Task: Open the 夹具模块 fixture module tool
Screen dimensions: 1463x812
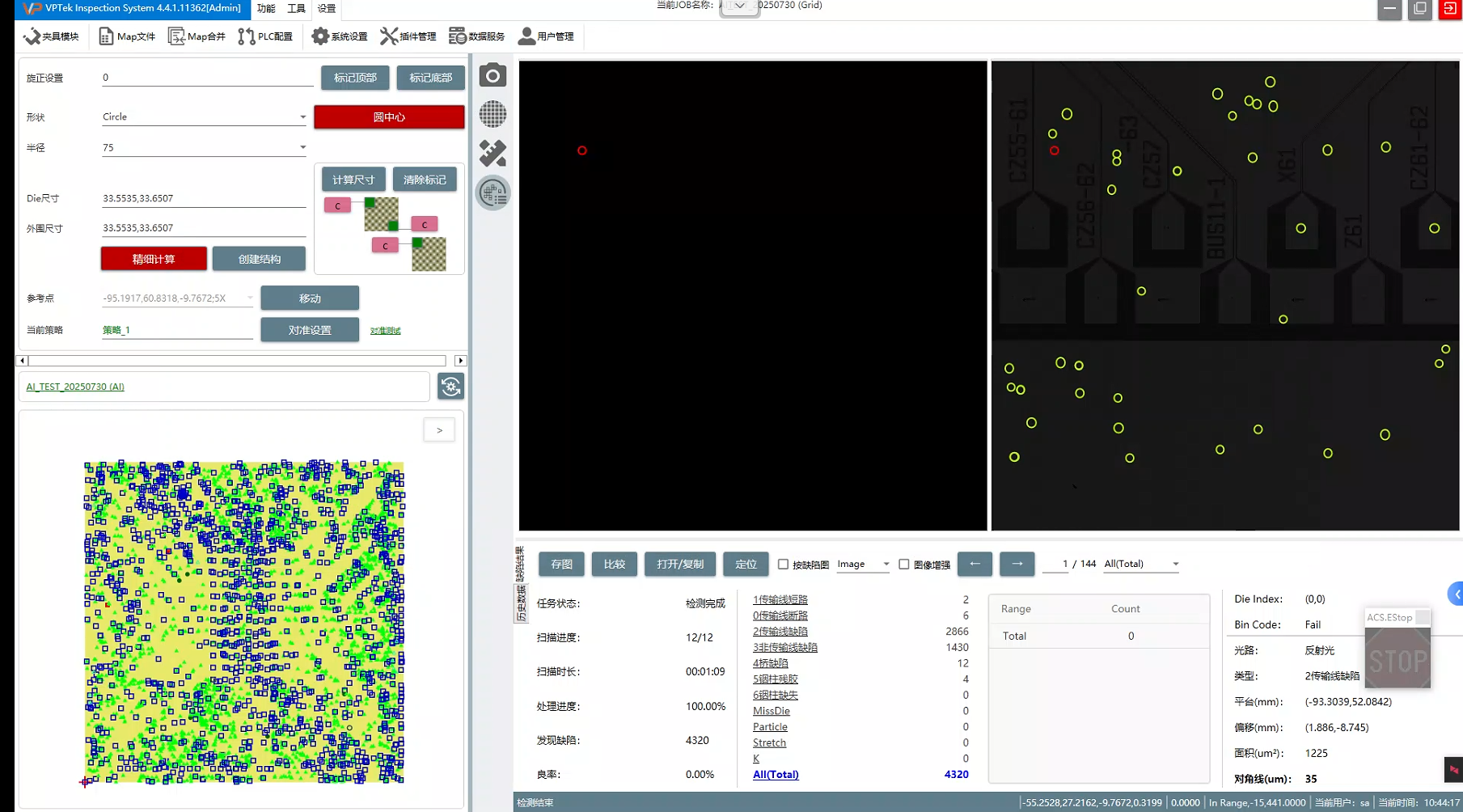Action: click(51, 36)
